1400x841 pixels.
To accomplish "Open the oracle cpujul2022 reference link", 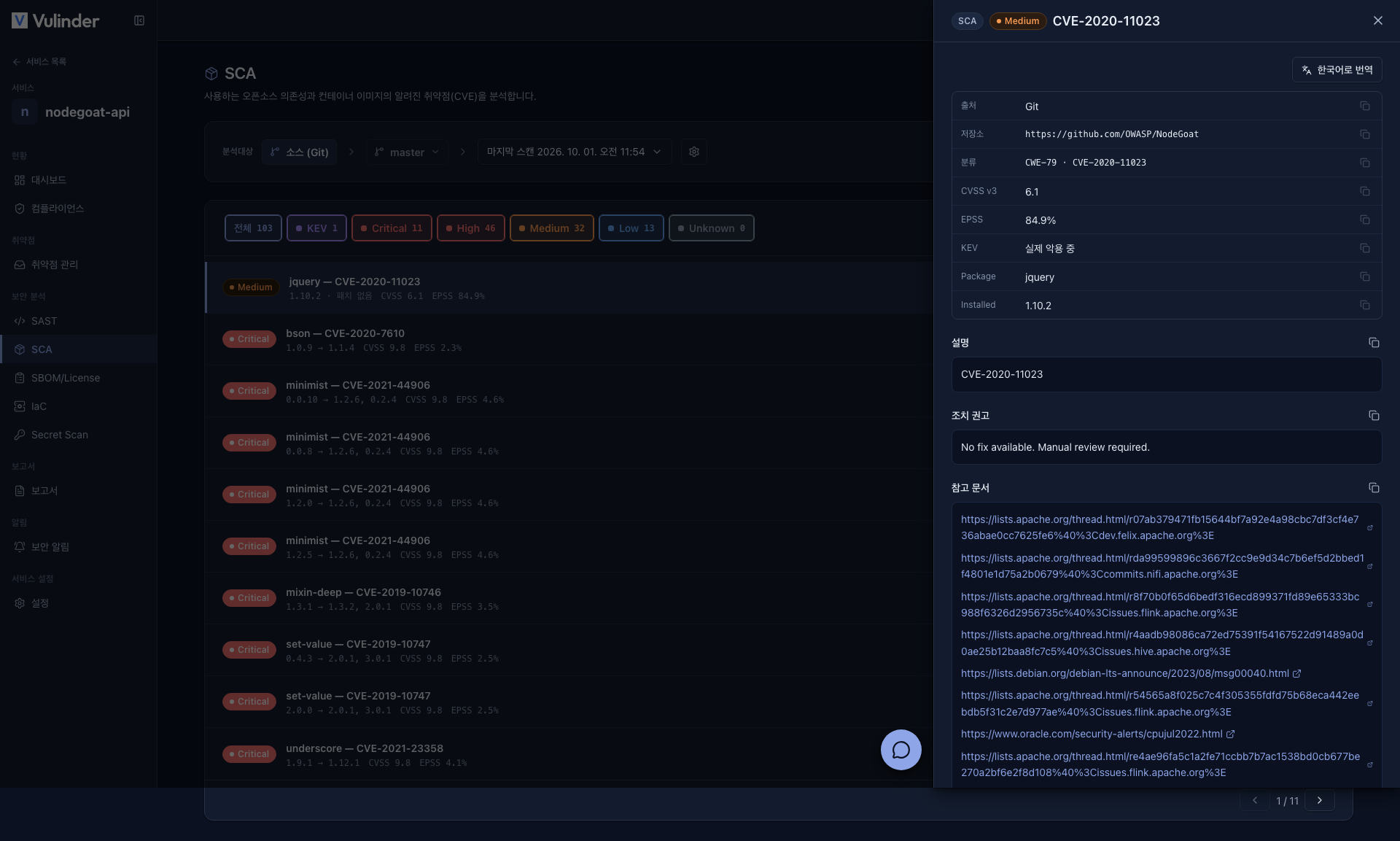I will [1097, 734].
